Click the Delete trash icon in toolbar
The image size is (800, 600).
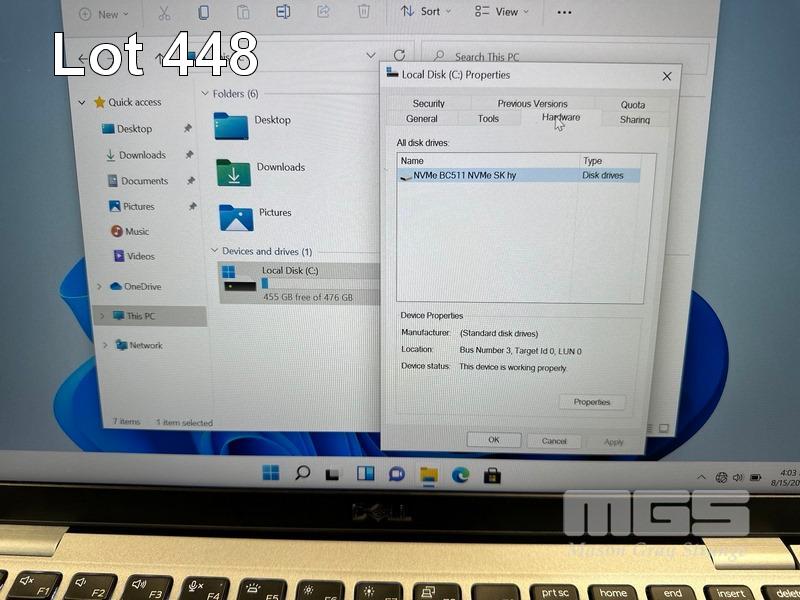point(364,12)
